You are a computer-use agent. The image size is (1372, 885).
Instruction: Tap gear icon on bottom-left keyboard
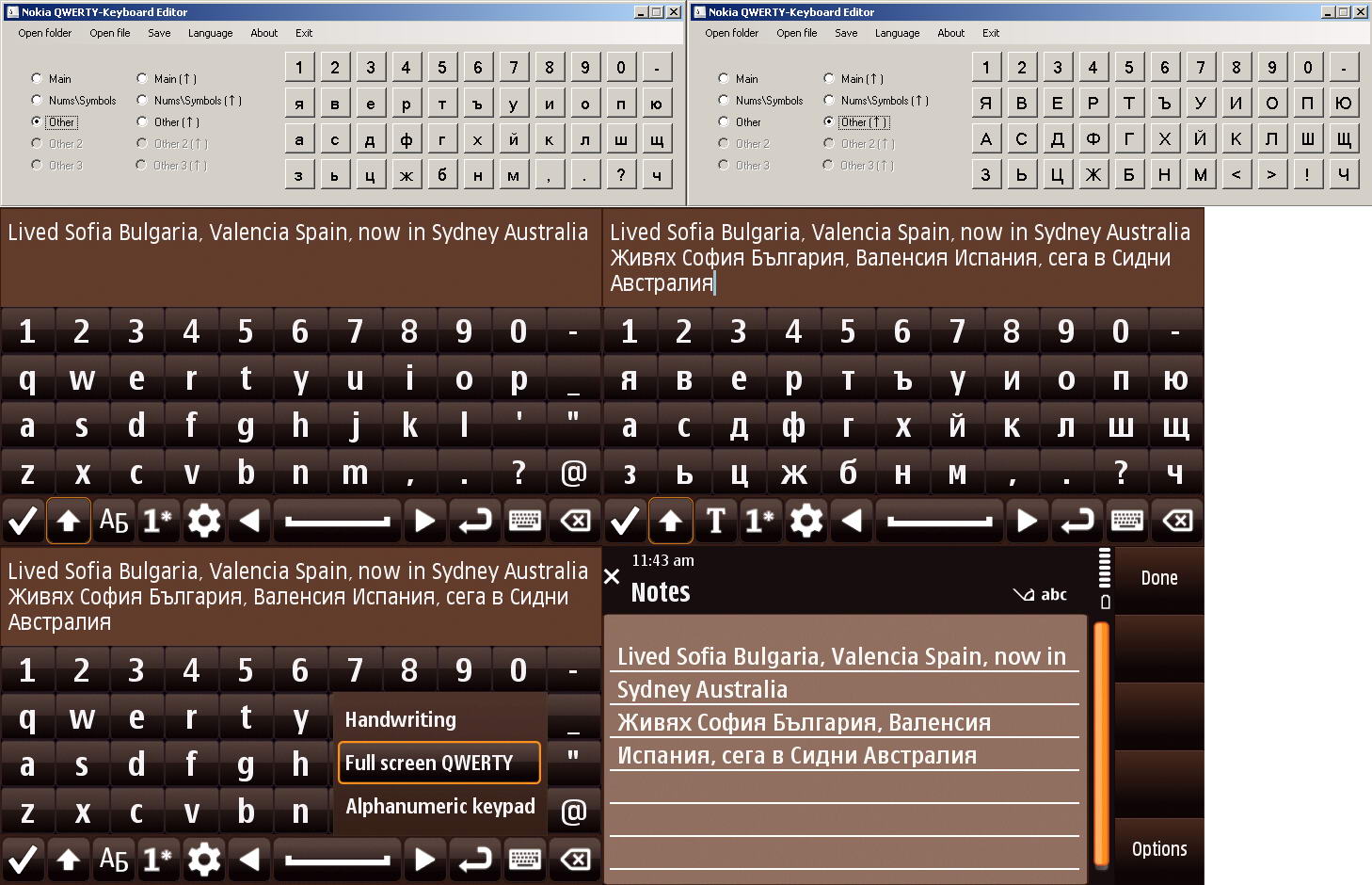(204, 860)
